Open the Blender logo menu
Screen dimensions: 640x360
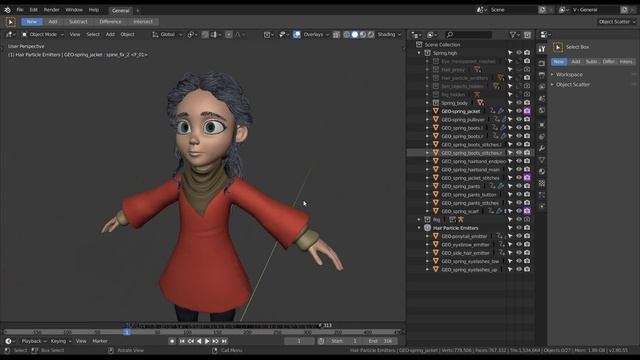click(x=7, y=10)
